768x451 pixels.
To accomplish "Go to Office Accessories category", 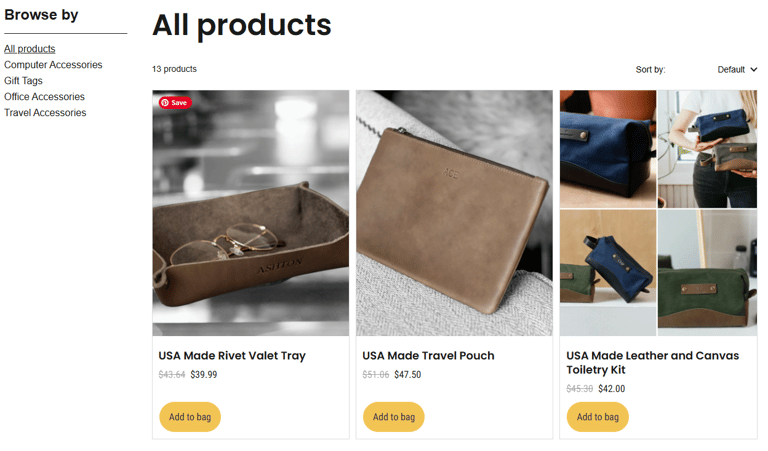I will [x=44, y=96].
